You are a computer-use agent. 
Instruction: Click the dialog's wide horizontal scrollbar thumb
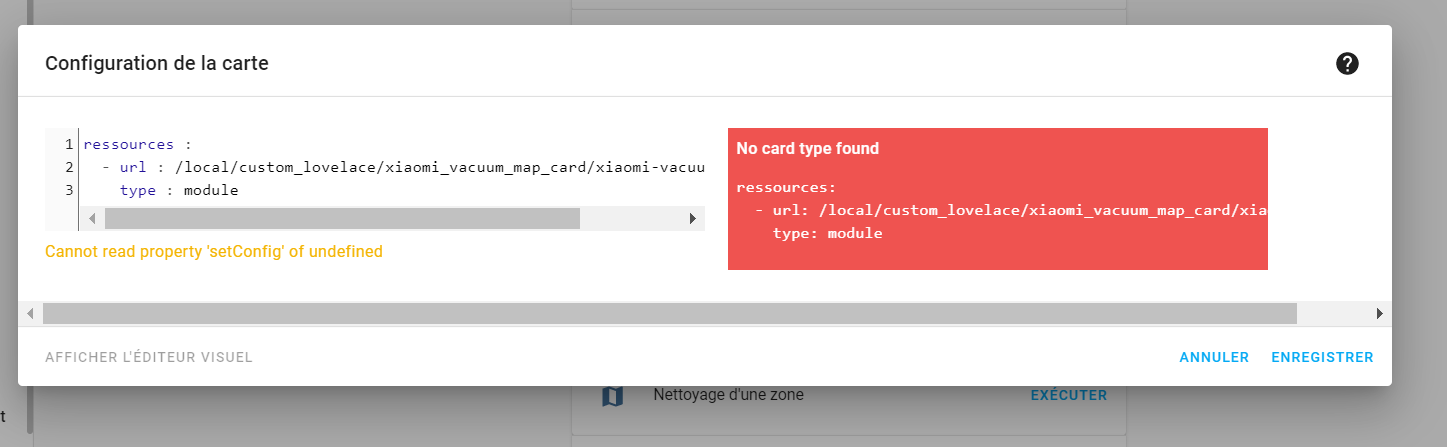pyautogui.click(x=670, y=313)
